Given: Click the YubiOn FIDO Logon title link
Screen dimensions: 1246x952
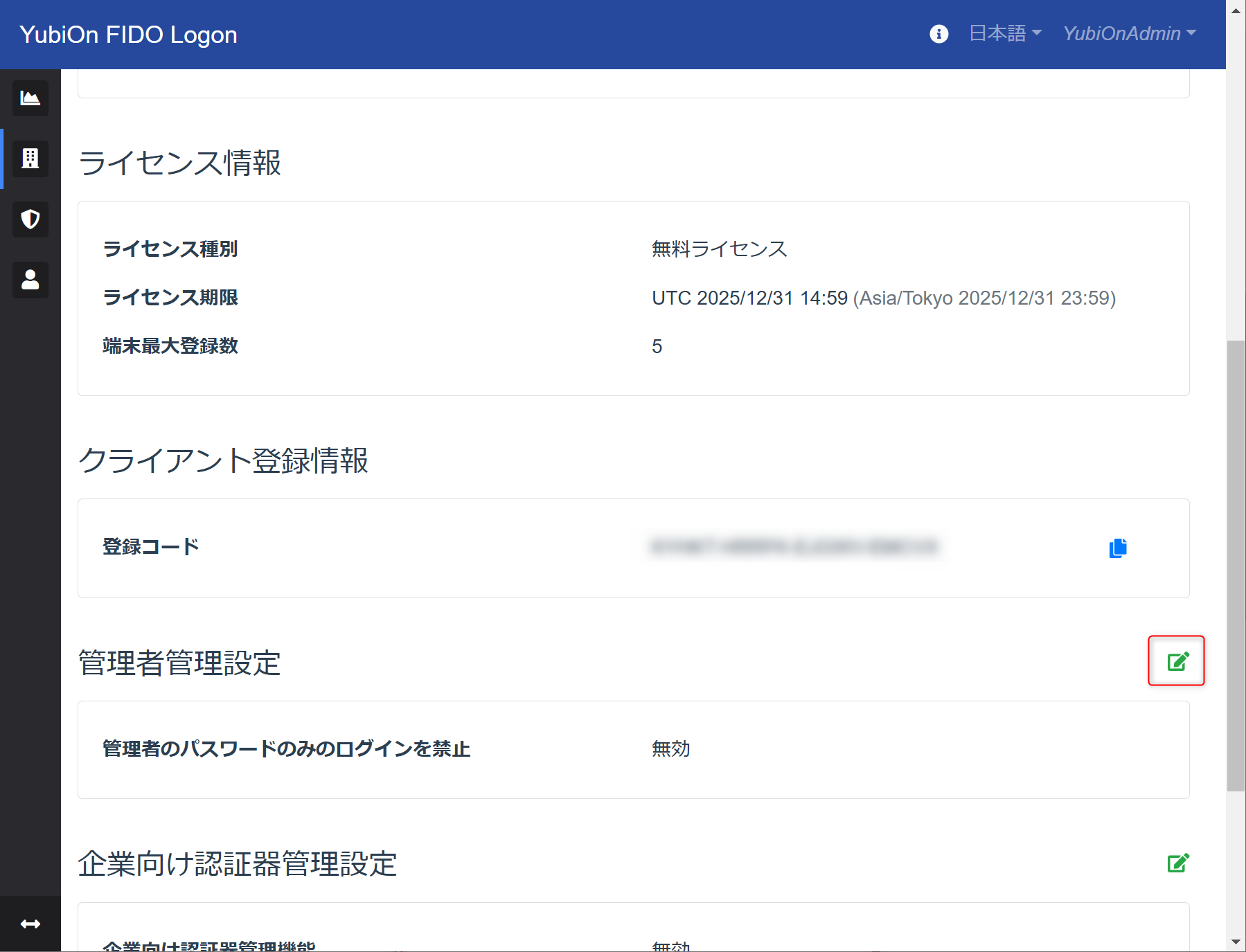Looking at the screenshot, I should 128,35.
